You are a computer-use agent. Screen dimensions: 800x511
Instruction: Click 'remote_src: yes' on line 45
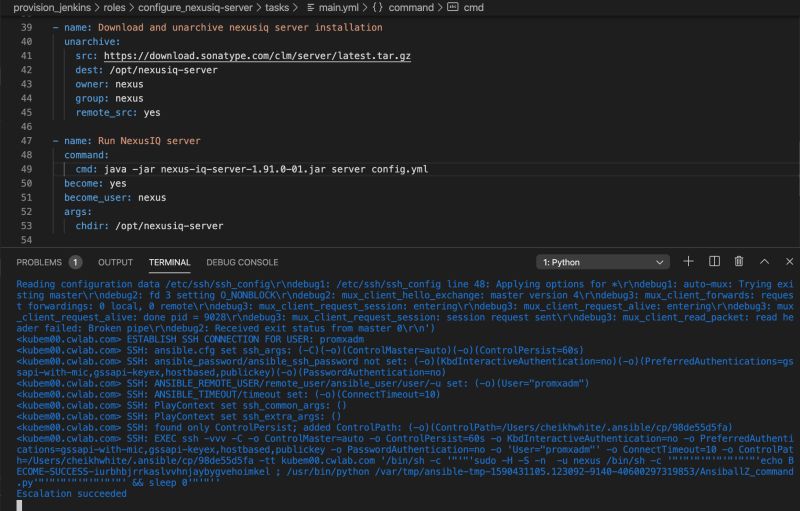click(118, 113)
